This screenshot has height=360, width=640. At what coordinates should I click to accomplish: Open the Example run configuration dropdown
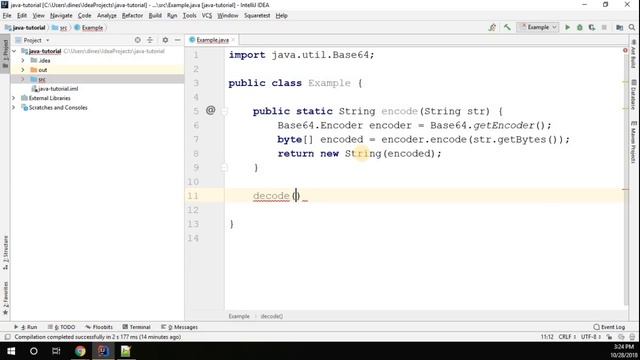538,27
